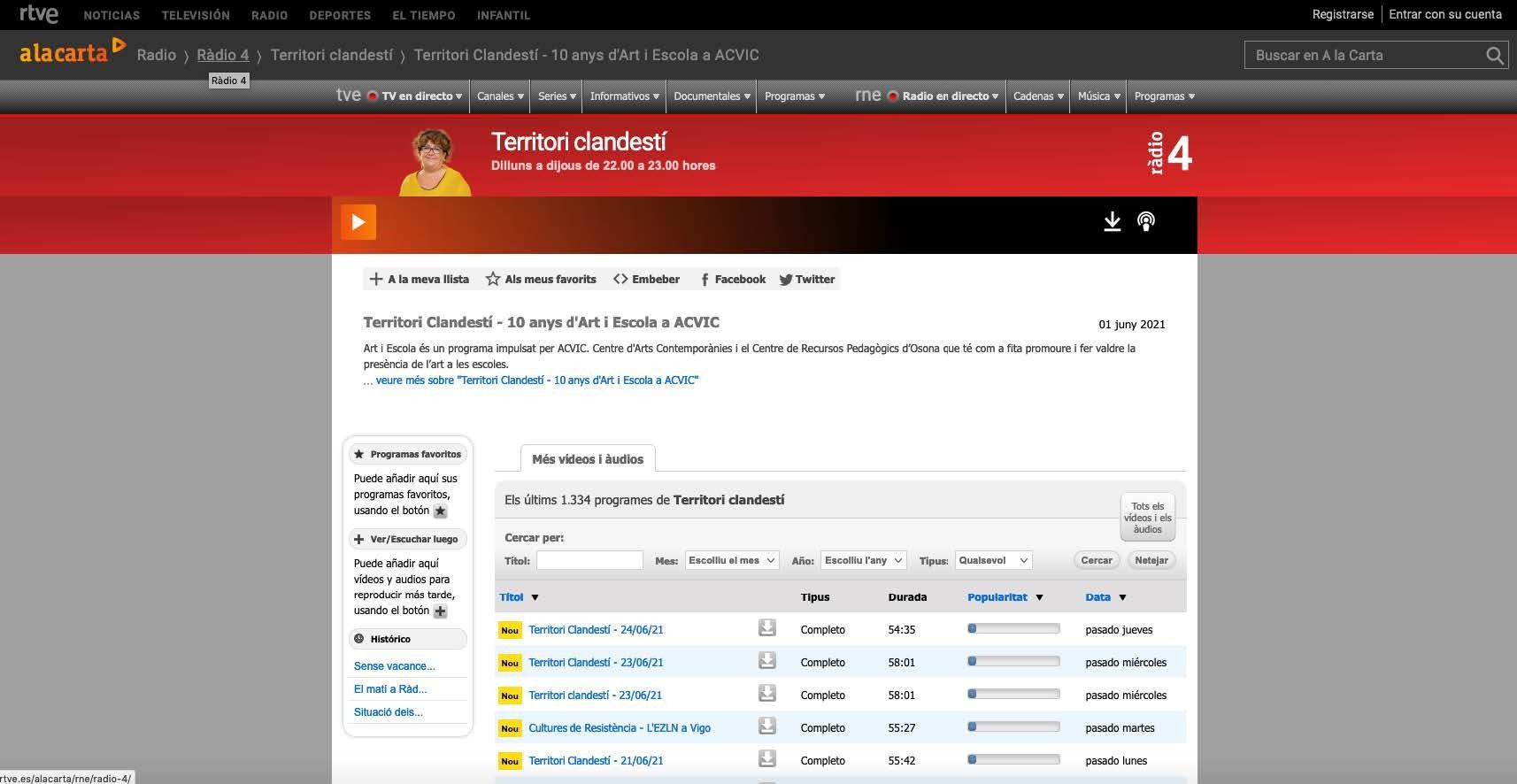Click the Títol search input field

click(x=589, y=560)
